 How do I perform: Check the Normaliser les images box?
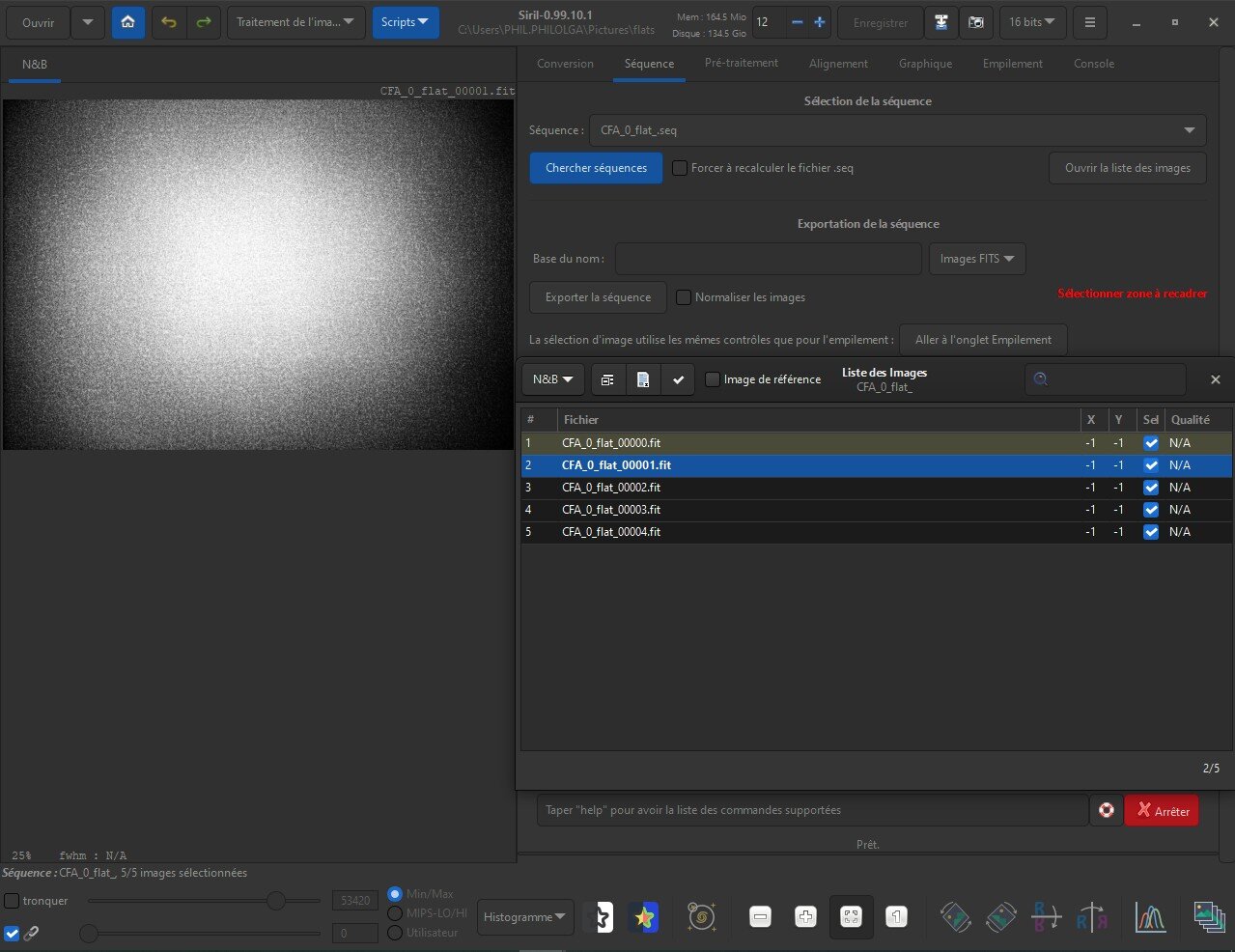(684, 297)
